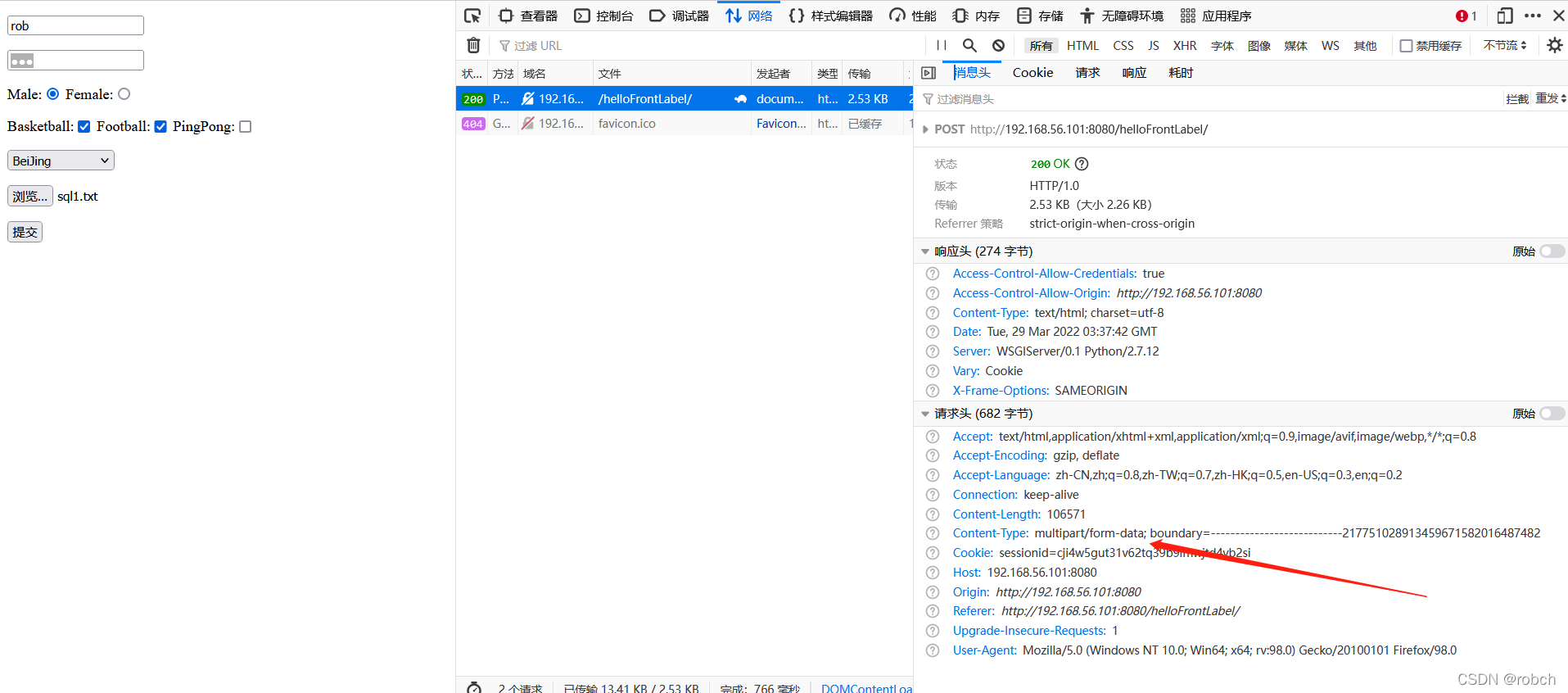Pause network recording
The height and width of the screenshot is (693, 1568).
click(x=942, y=46)
